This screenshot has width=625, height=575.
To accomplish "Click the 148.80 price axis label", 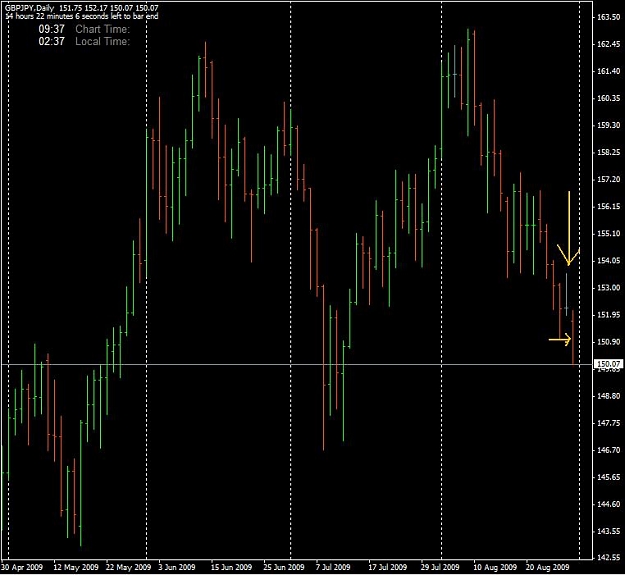I will point(609,396).
